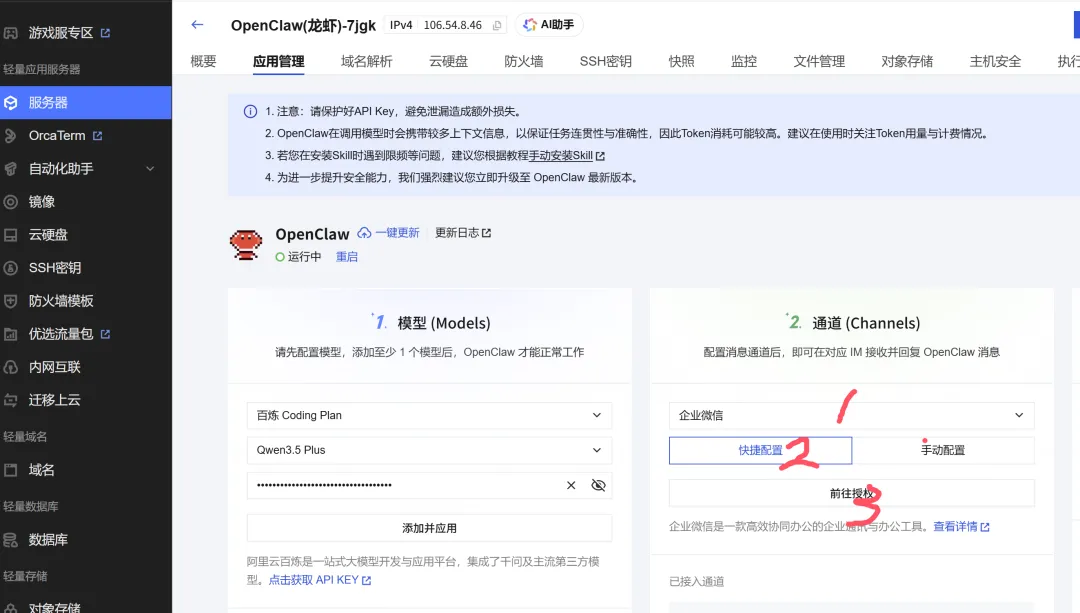Click the 自动化助手 sidebar icon

[x=10, y=169]
